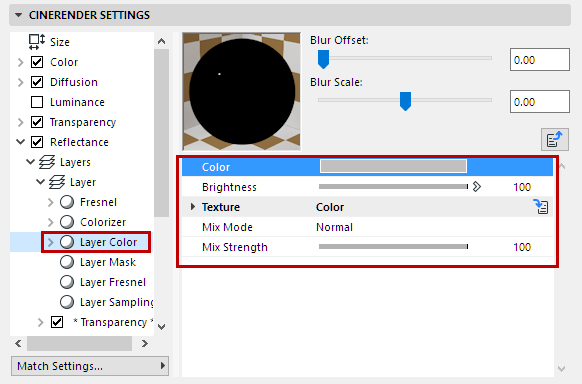Click the Texture type value Color
The height and width of the screenshot is (384, 582).
pyautogui.click(x=330, y=207)
